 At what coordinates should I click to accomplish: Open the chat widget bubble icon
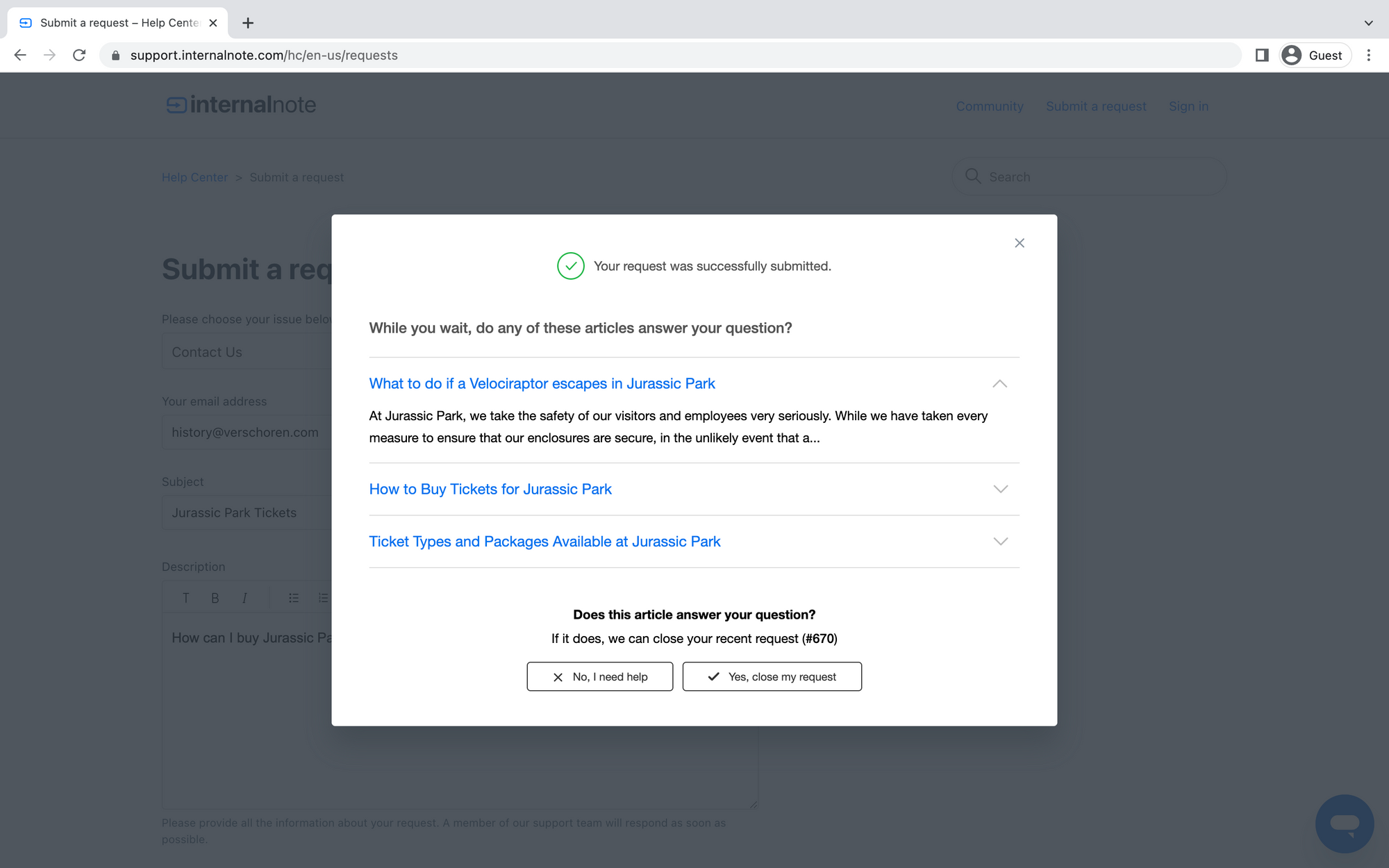point(1344,824)
